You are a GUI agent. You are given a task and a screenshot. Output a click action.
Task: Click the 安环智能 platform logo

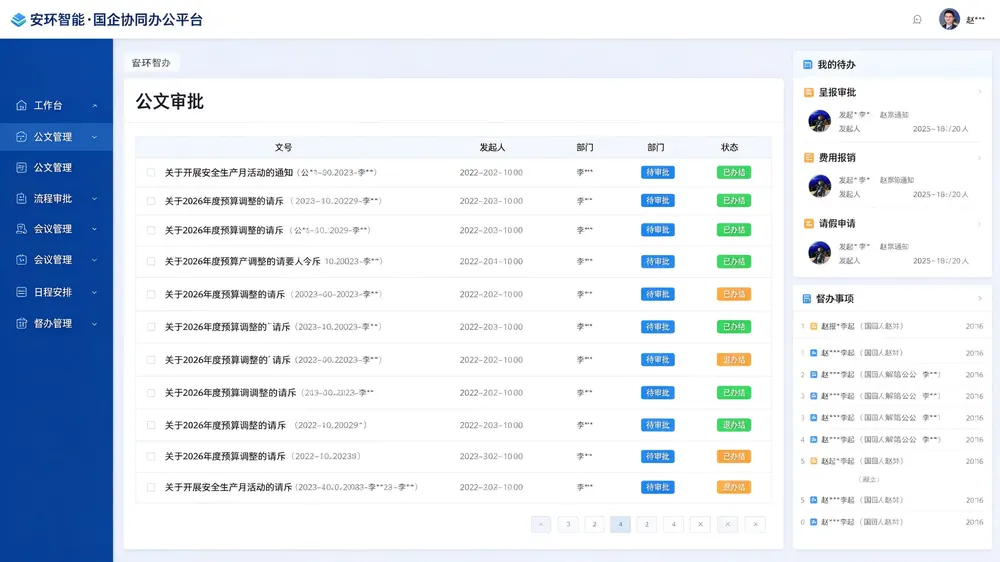(18, 20)
